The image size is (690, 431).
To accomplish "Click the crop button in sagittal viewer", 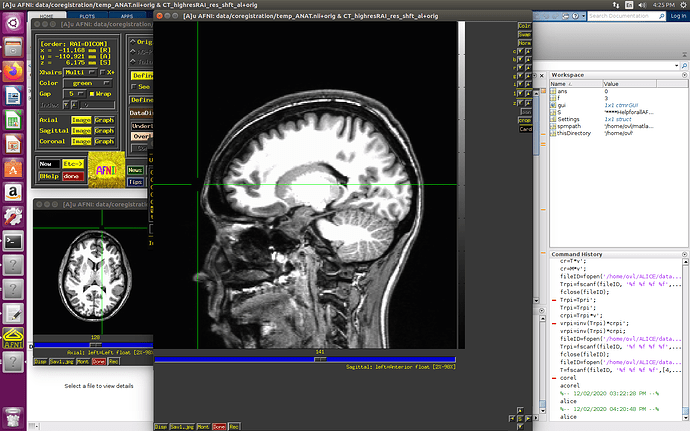I will pyautogui.click(x=525, y=120).
